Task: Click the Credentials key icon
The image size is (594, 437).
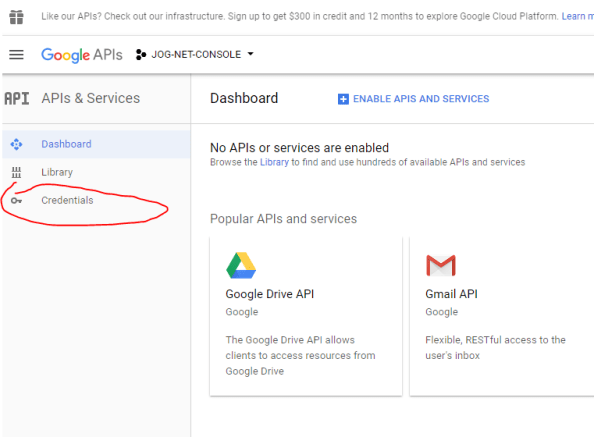Action: 16,200
